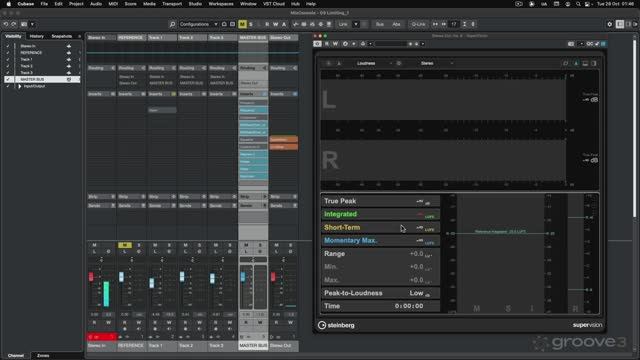Open the Studio menu
The image size is (640, 360).
pyautogui.click(x=195, y=4)
